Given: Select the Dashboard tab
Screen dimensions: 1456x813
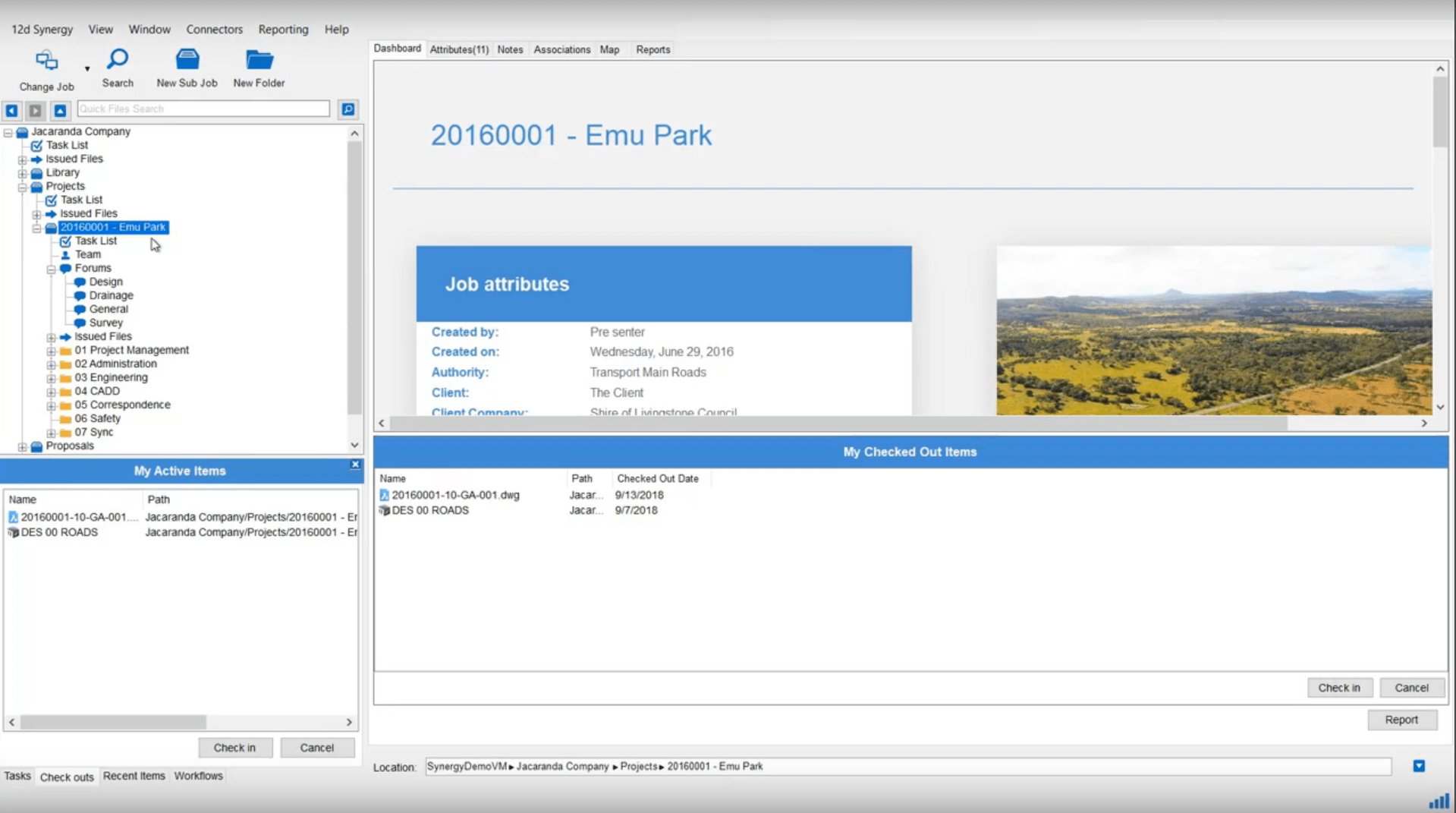Looking at the screenshot, I should coord(397,48).
